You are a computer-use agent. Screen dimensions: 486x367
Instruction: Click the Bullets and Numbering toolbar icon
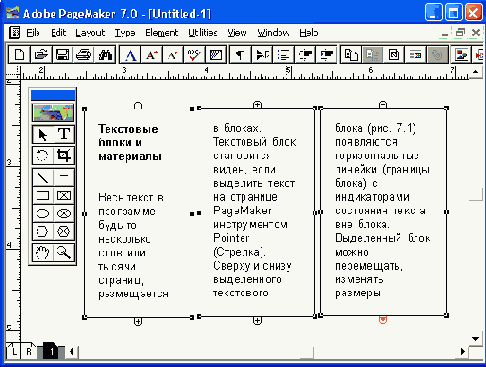click(x=283, y=55)
